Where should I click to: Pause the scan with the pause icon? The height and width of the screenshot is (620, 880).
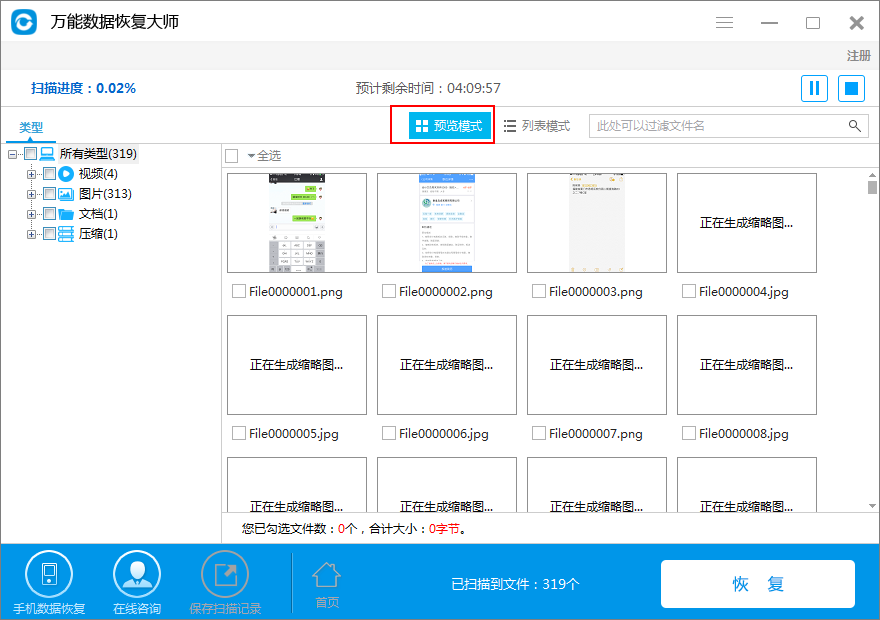[x=814, y=89]
